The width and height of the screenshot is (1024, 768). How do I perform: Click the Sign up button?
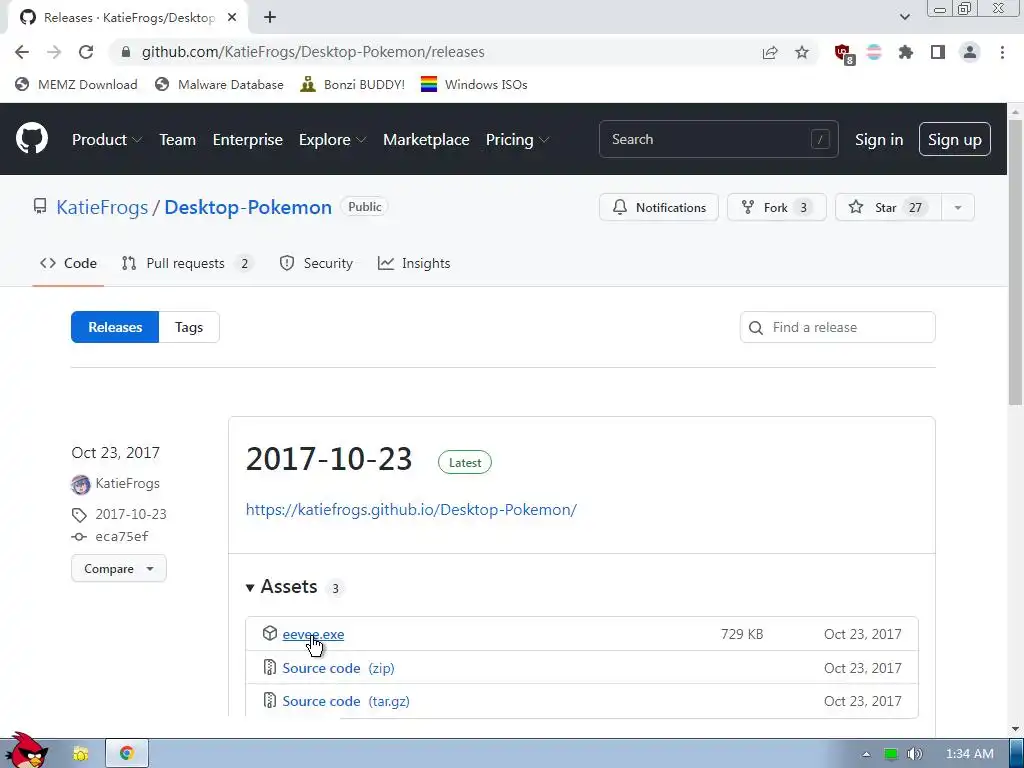point(955,139)
